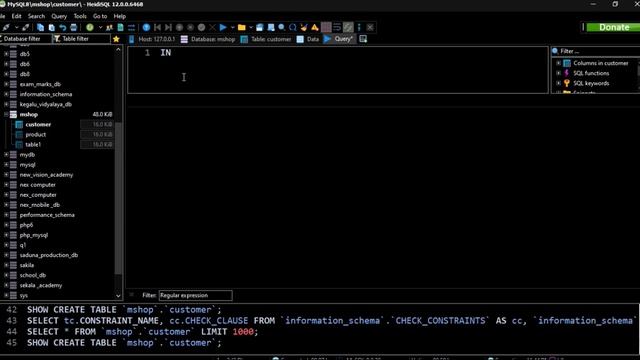The height and width of the screenshot is (360, 640).
Task: Open SQL file with folder icon
Action: (x=242, y=27)
